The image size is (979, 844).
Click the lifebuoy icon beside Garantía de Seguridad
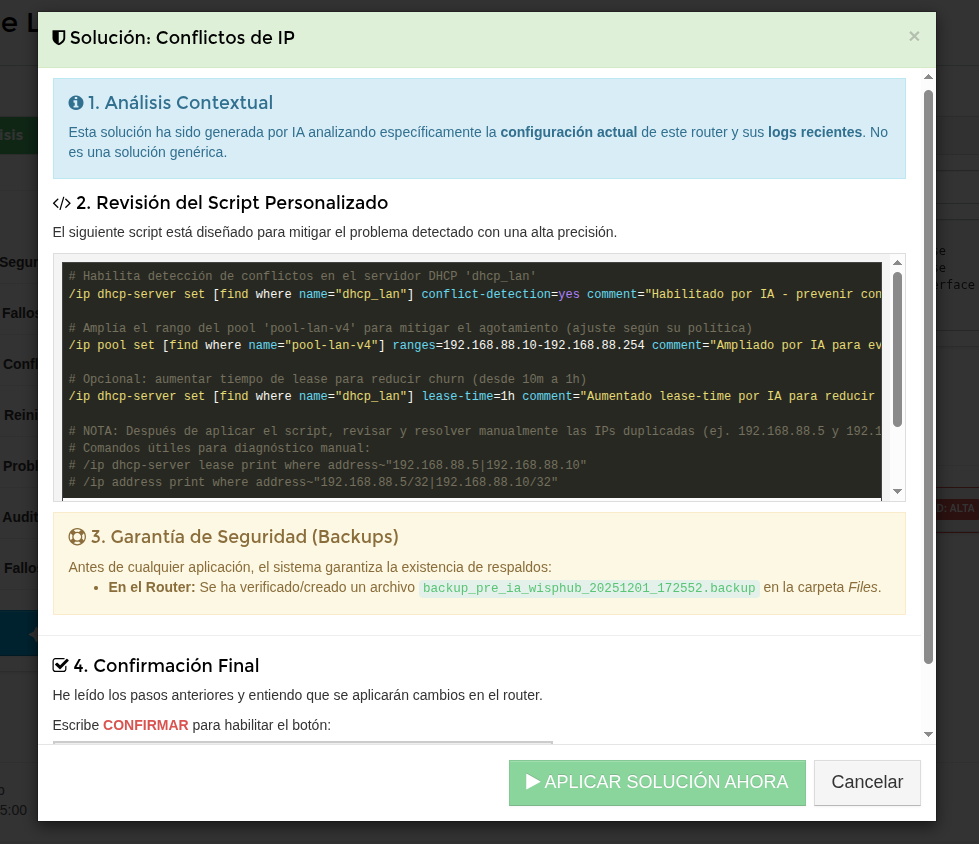[77, 536]
